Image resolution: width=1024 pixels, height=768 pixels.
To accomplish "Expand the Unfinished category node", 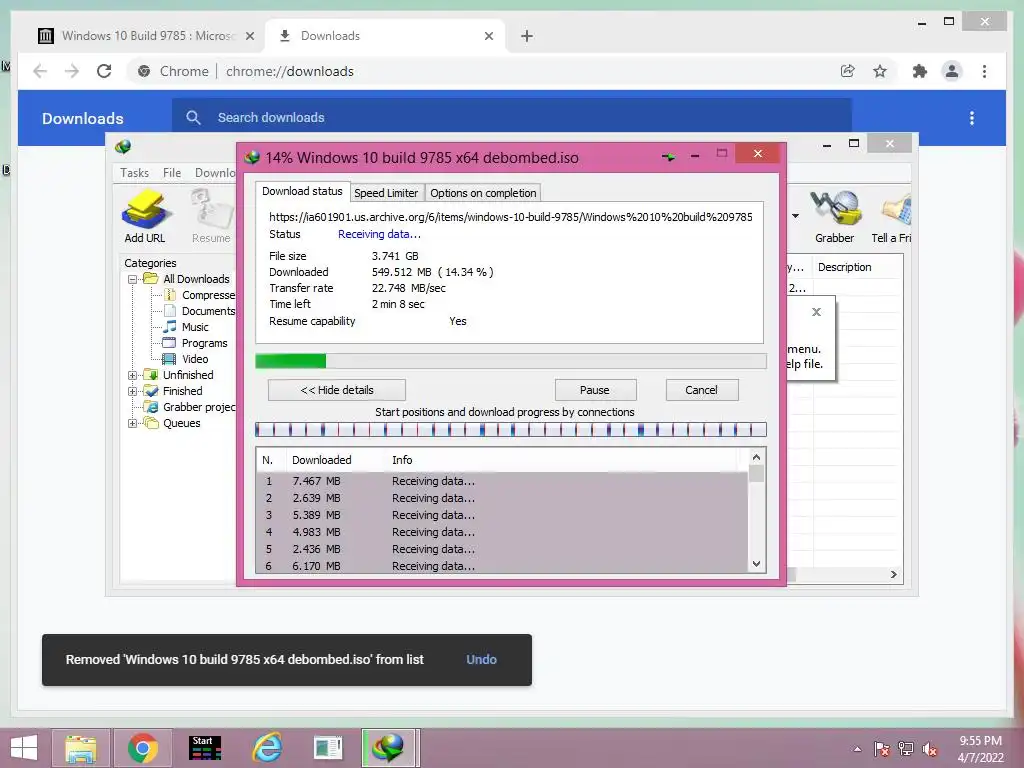I will point(132,375).
